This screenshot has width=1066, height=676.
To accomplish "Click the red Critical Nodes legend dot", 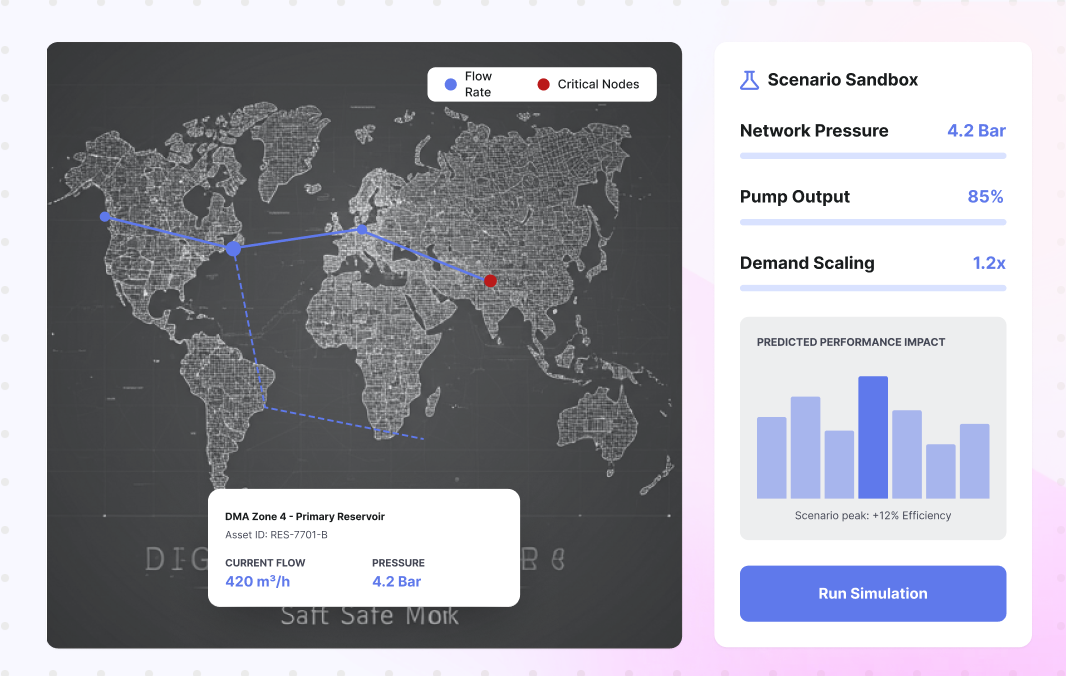I will (543, 85).
